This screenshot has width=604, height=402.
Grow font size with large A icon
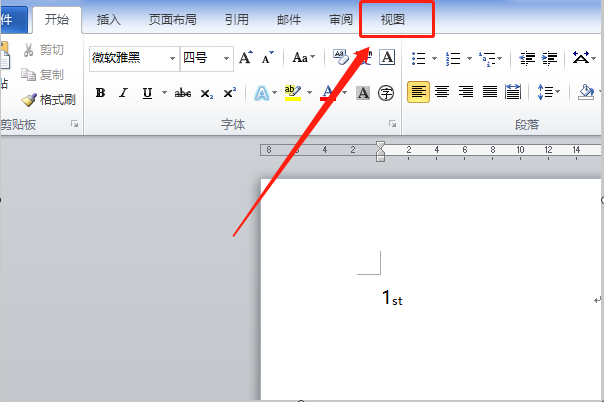click(x=246, y=58)
